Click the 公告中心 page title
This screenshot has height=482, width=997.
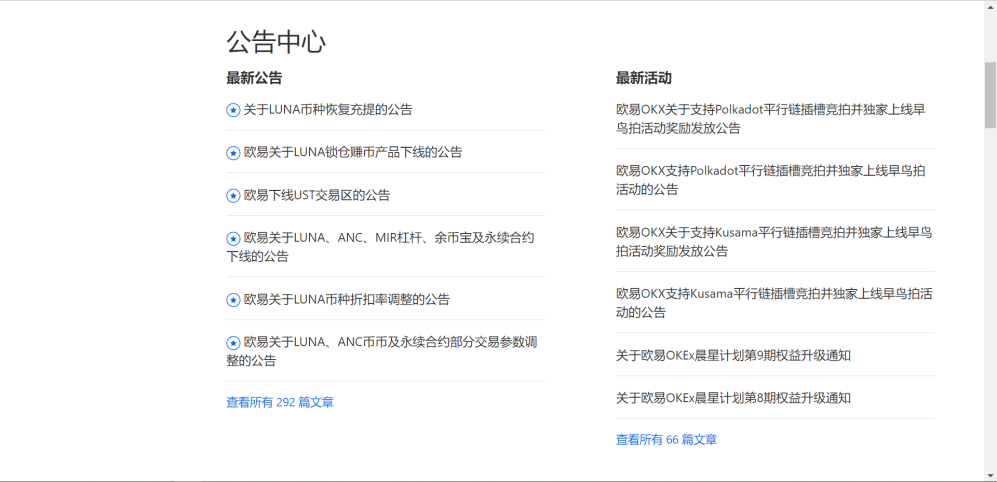click(x=276, y=43)
